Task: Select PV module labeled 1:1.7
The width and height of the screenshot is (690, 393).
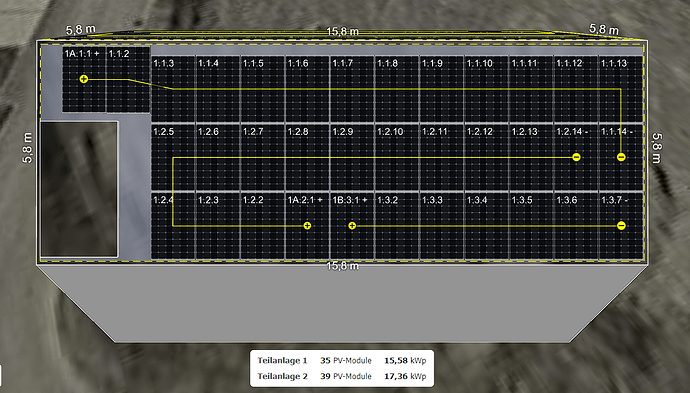Action: [x=352, y=89]
